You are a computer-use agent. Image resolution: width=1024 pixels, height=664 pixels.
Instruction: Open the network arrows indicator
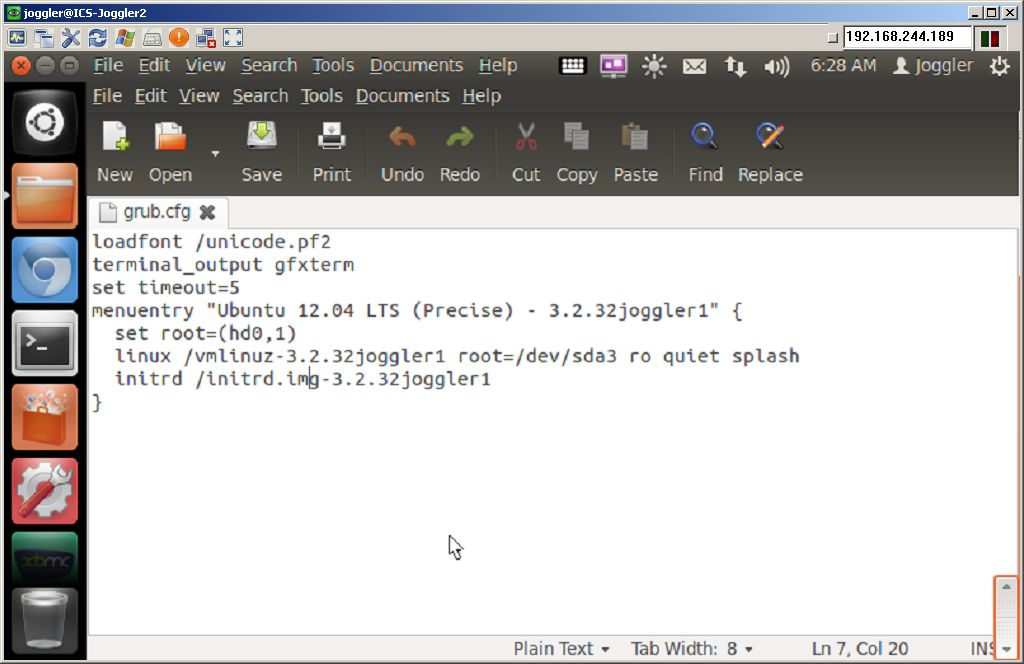[735, 66]
